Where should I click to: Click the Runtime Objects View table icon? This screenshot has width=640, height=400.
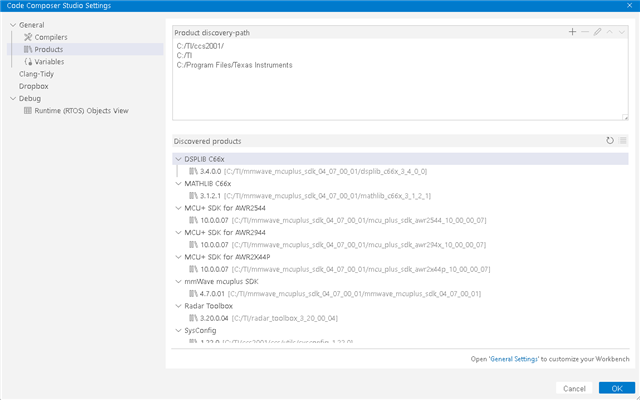coord(28,111)
